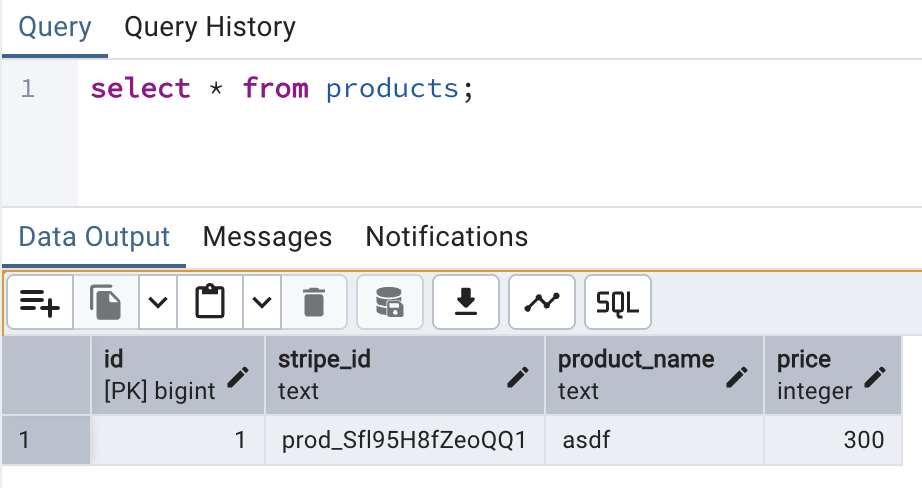The height and width of the screenshot is (488, 922).
Task: Download results as file icon
Action: [x=465, y=302]
